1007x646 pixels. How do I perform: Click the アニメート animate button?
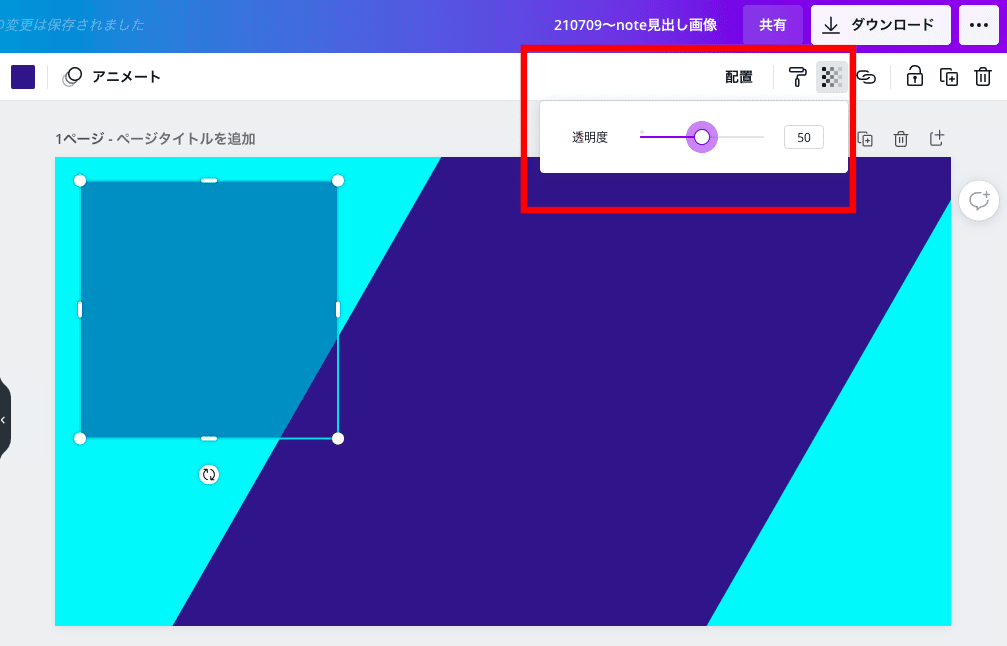click(111, 77)
